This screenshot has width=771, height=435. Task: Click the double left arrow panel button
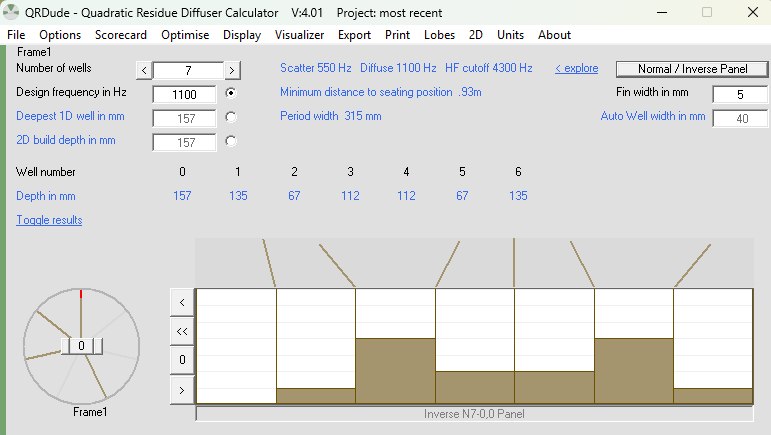(182, 330)
